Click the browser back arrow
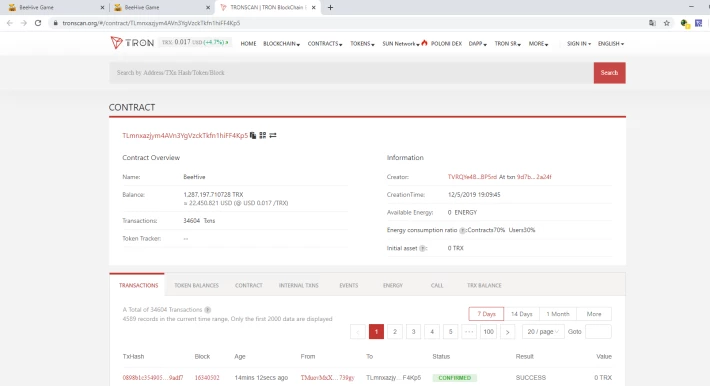This screenshot has width=710, height=386. (x=10, y=23)
